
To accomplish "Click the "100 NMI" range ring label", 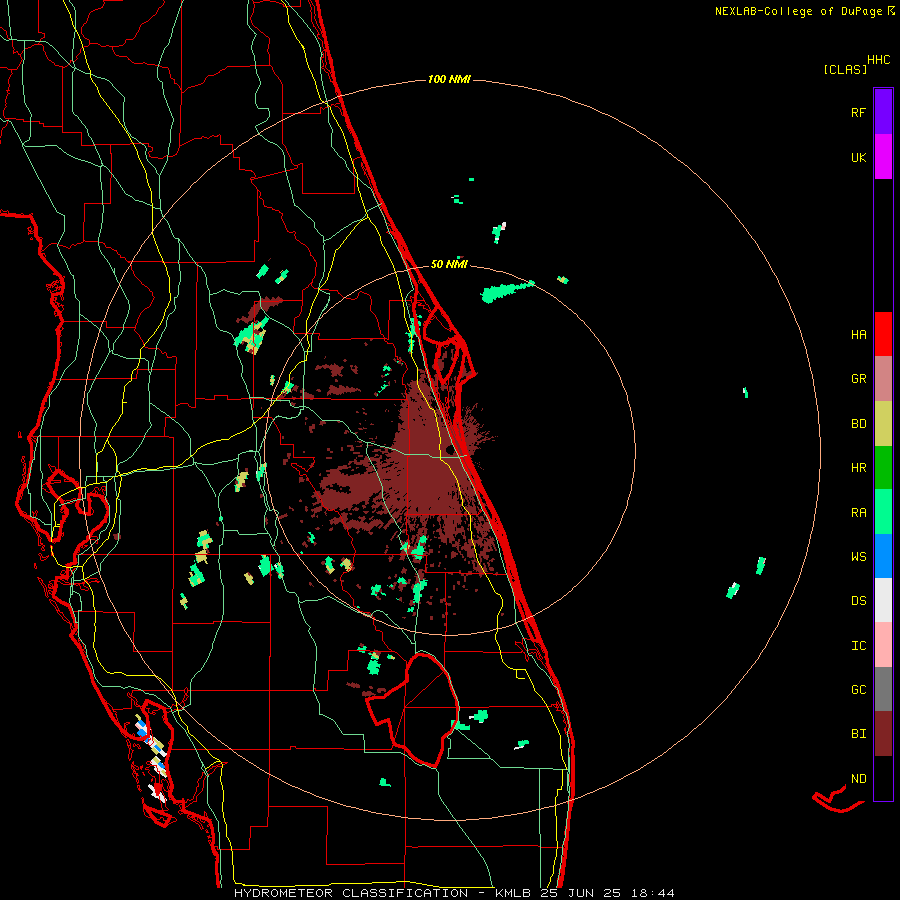I will (449, 79).
